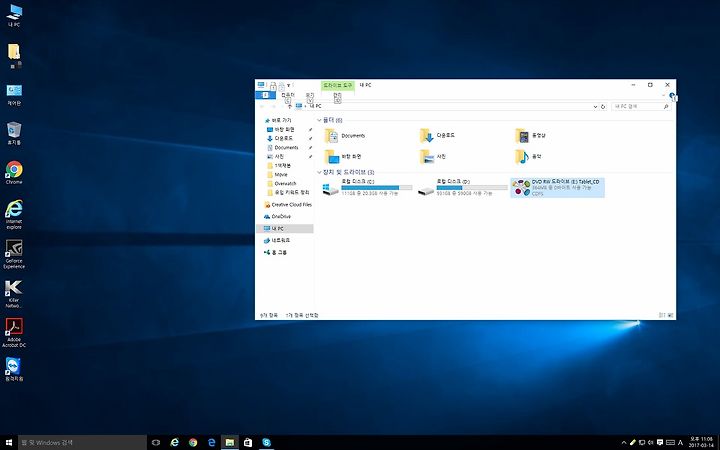
Task: Select the 드라이브 도구 contextual tab
Action: tap(338, 85)
